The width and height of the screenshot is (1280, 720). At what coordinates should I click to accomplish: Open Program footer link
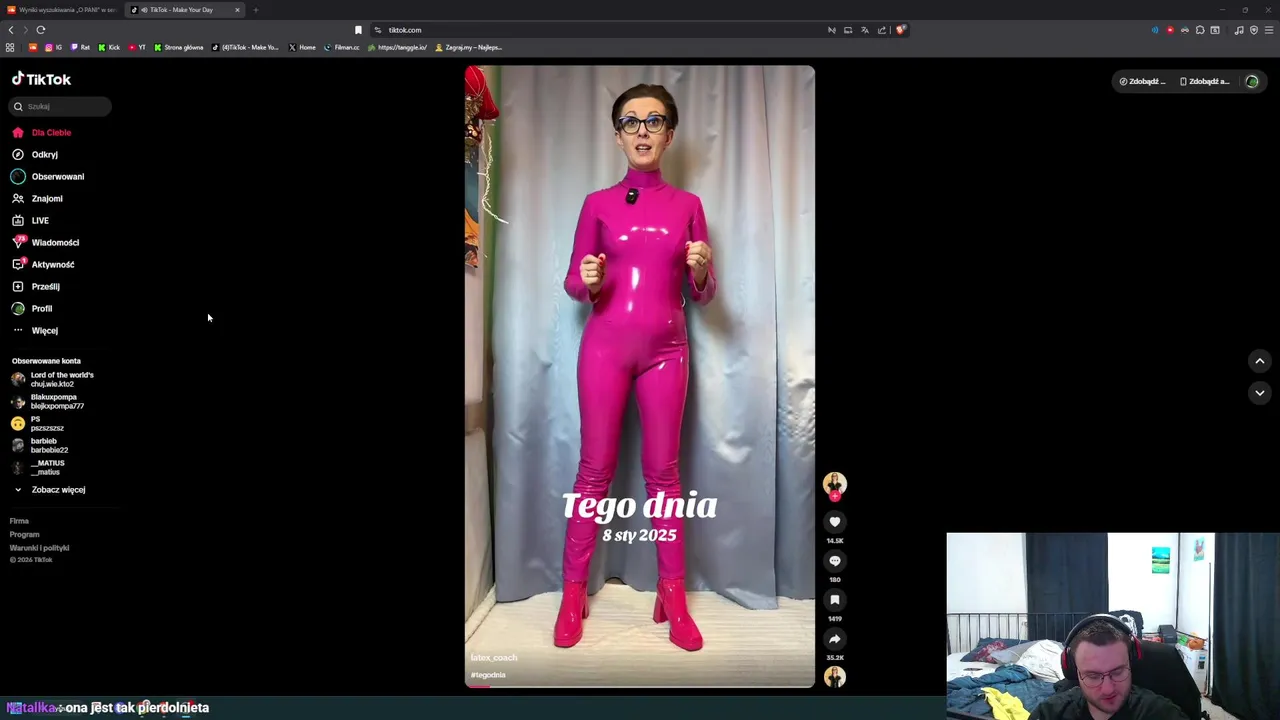pyautogui.click(x=24, y=535)
